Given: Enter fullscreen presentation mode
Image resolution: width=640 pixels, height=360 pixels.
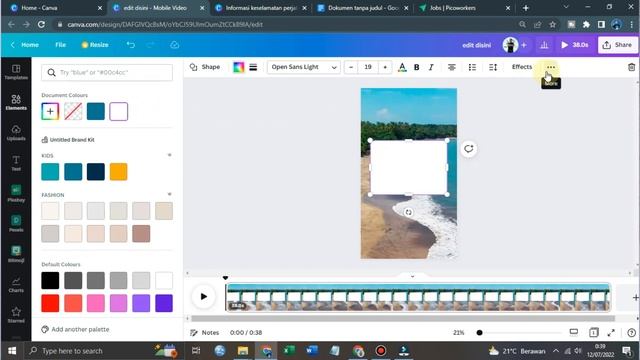Looking at the screenshot, I should 611,333.
